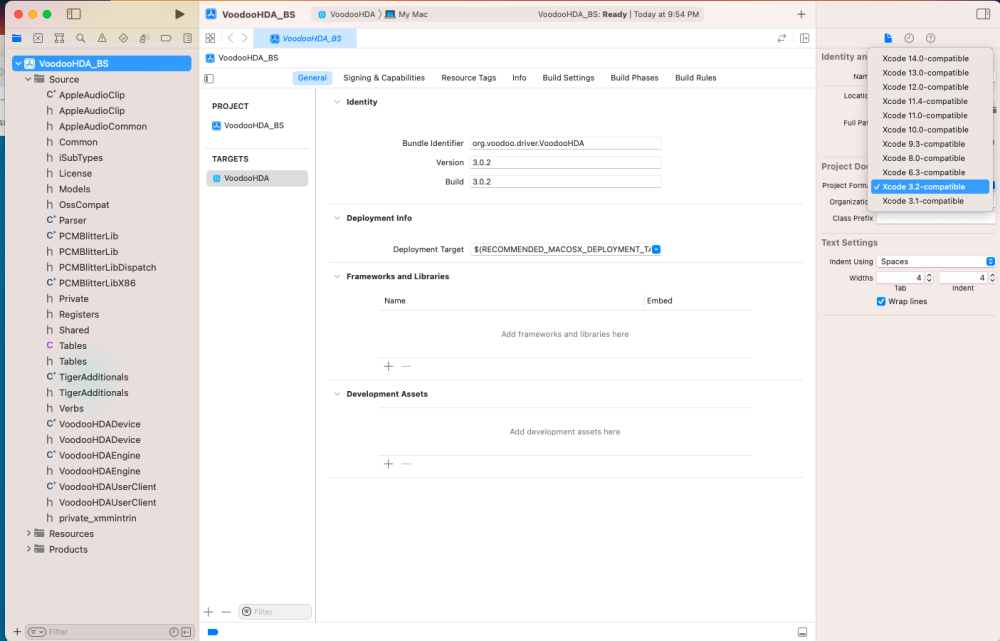Image resolution: width=1000 pixels, height=641 pixels.
Task: Collapse the Development Assets section
Action: click(337, 394)
